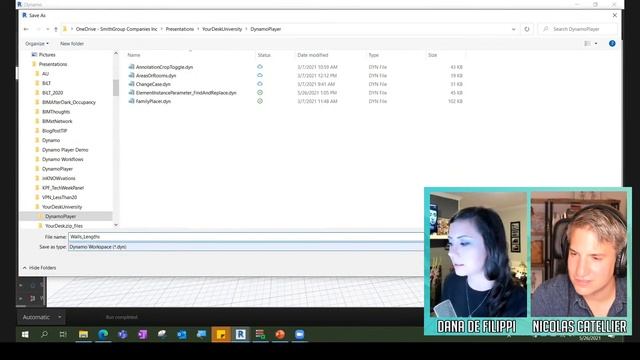This screenshot has width=640, height=360.
Task: Click the synced status icon for FamilyPlacer.dyn
Action: tap(260, 101)
